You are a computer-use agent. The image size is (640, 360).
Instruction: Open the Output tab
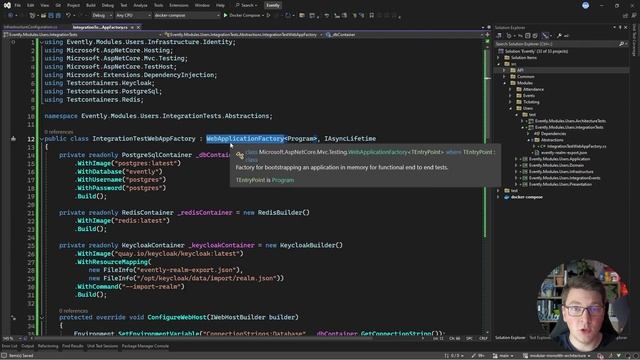pyautogui.click(x=27, y=346)
